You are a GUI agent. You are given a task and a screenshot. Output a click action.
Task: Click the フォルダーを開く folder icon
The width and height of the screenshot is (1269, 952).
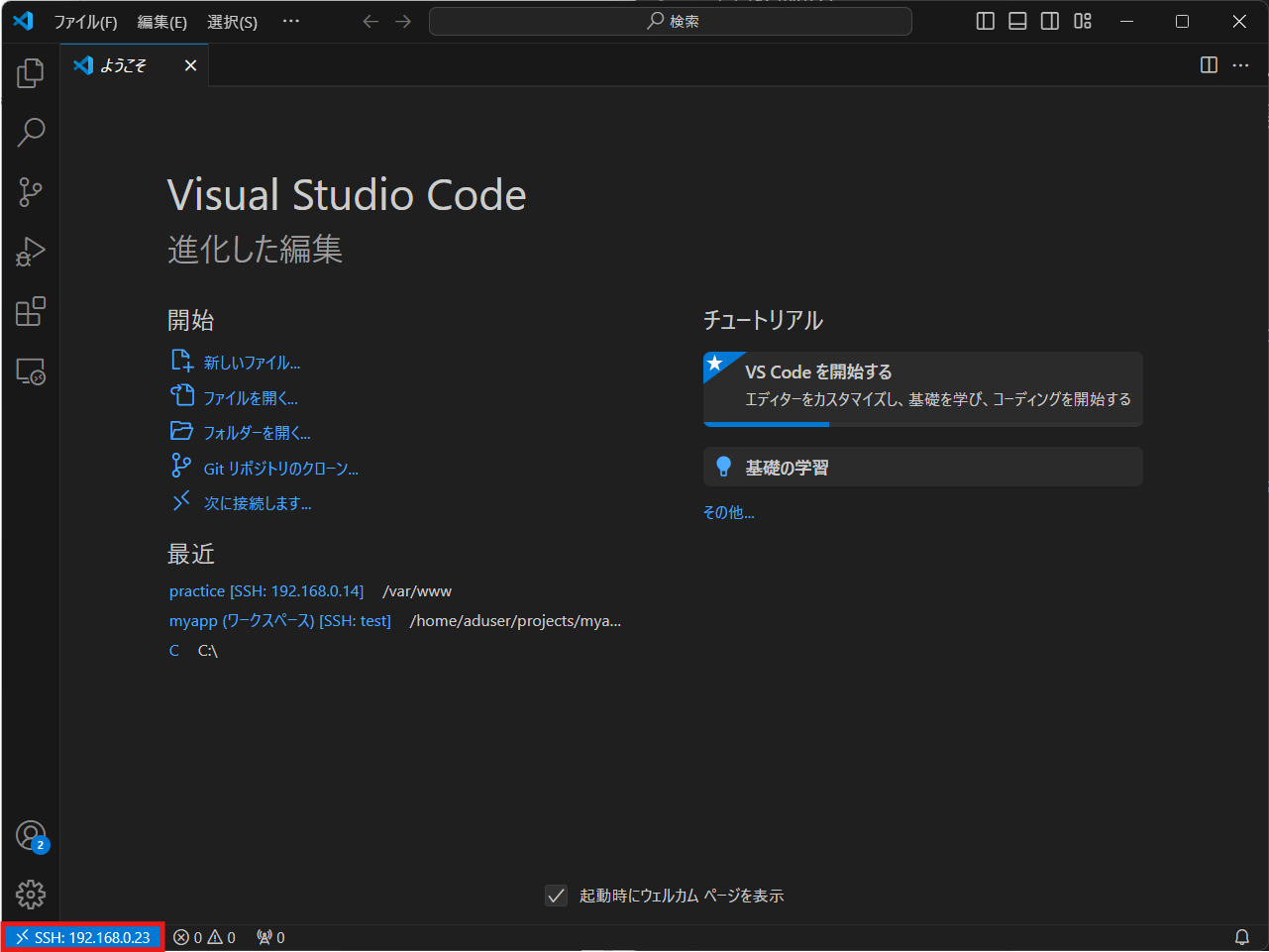click(181, 431)
